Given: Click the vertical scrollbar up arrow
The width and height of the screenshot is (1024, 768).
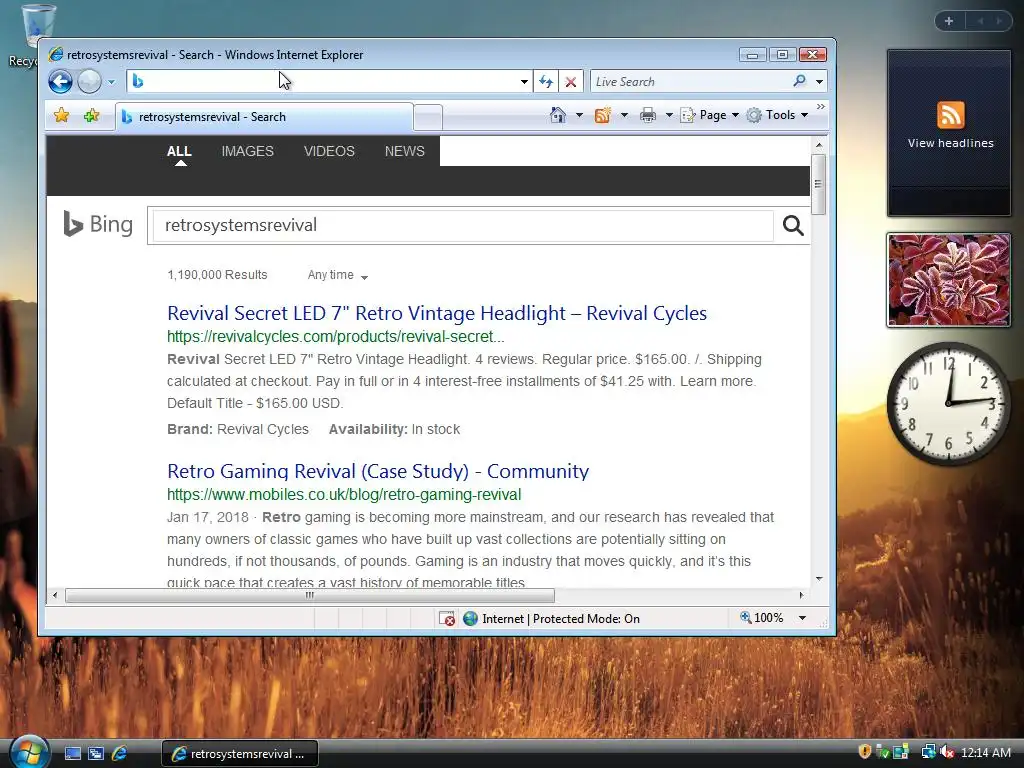Looking at the screenshot, I should point(818,145).
